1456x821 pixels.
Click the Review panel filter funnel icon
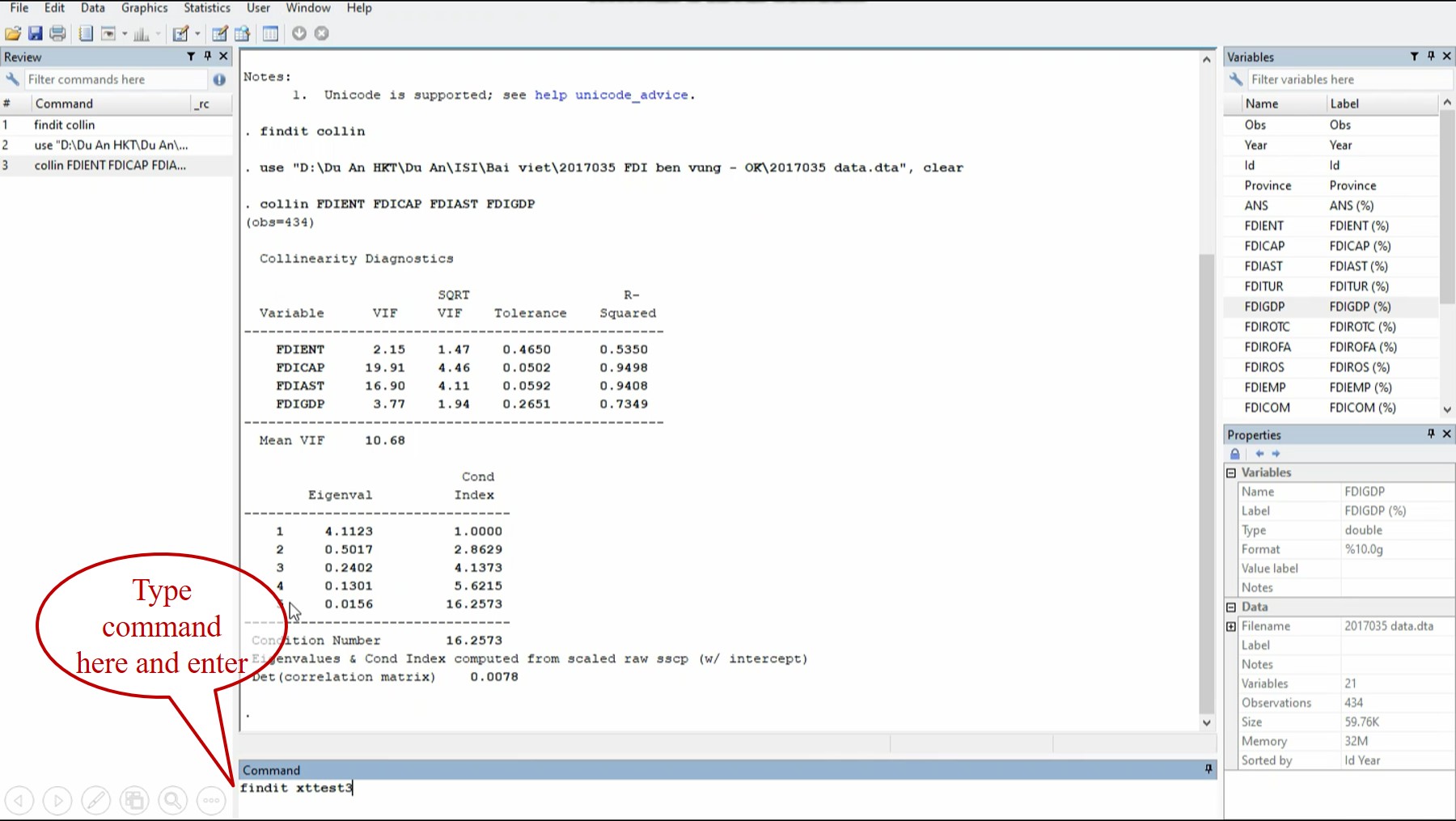click(x=191, y=57)
